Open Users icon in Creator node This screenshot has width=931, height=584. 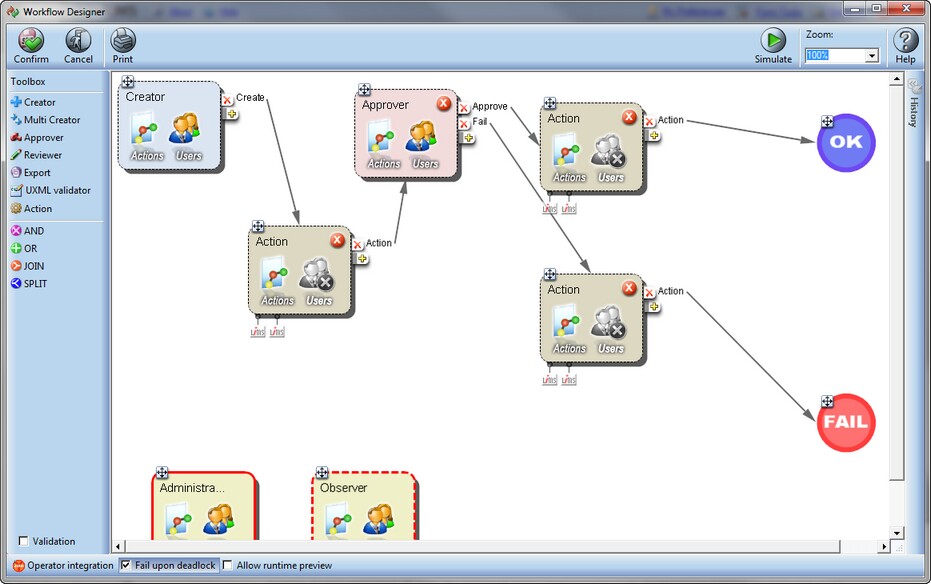tap(188, 138)
